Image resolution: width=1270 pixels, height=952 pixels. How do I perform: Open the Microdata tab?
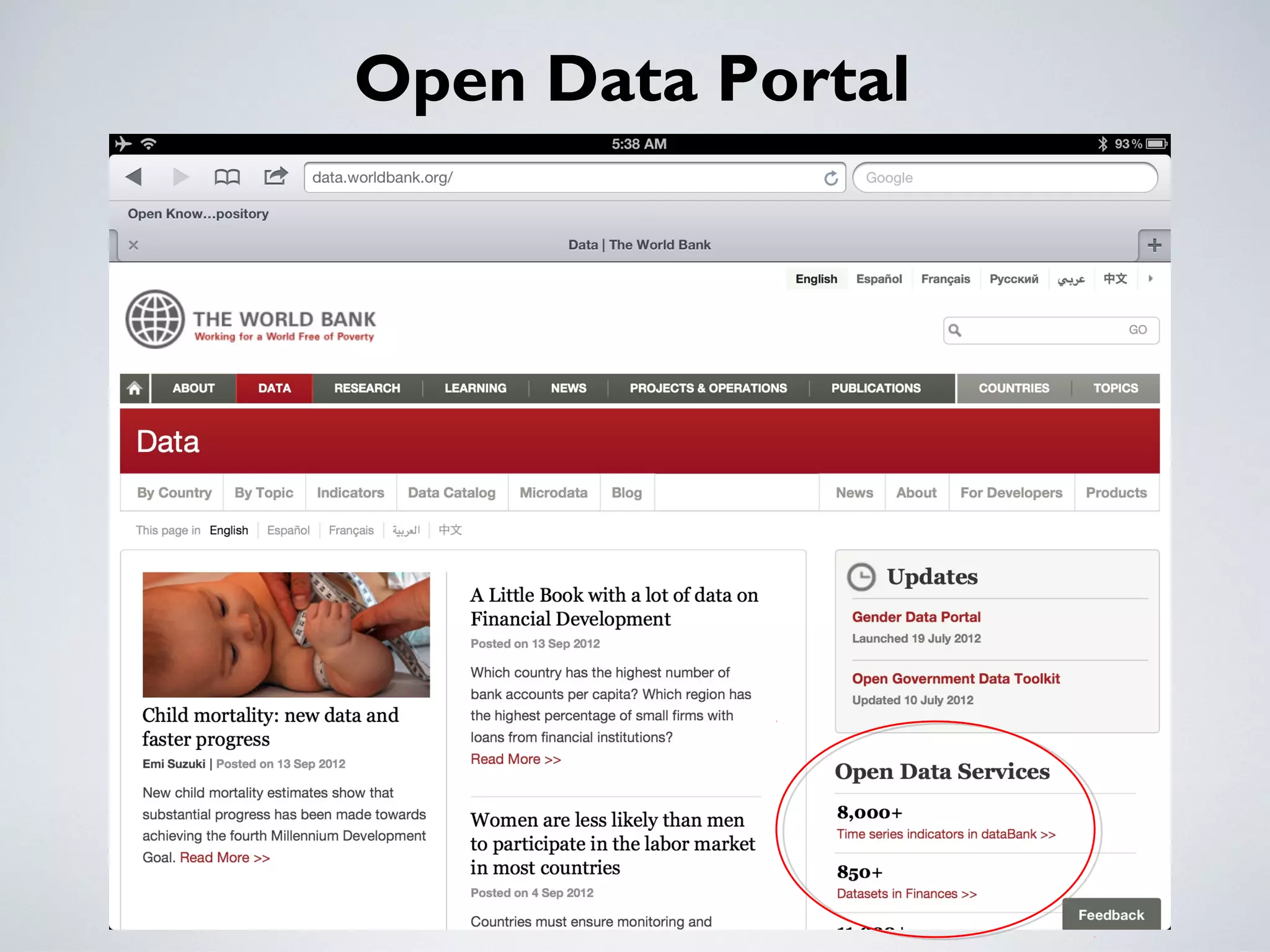coord(553,493)
